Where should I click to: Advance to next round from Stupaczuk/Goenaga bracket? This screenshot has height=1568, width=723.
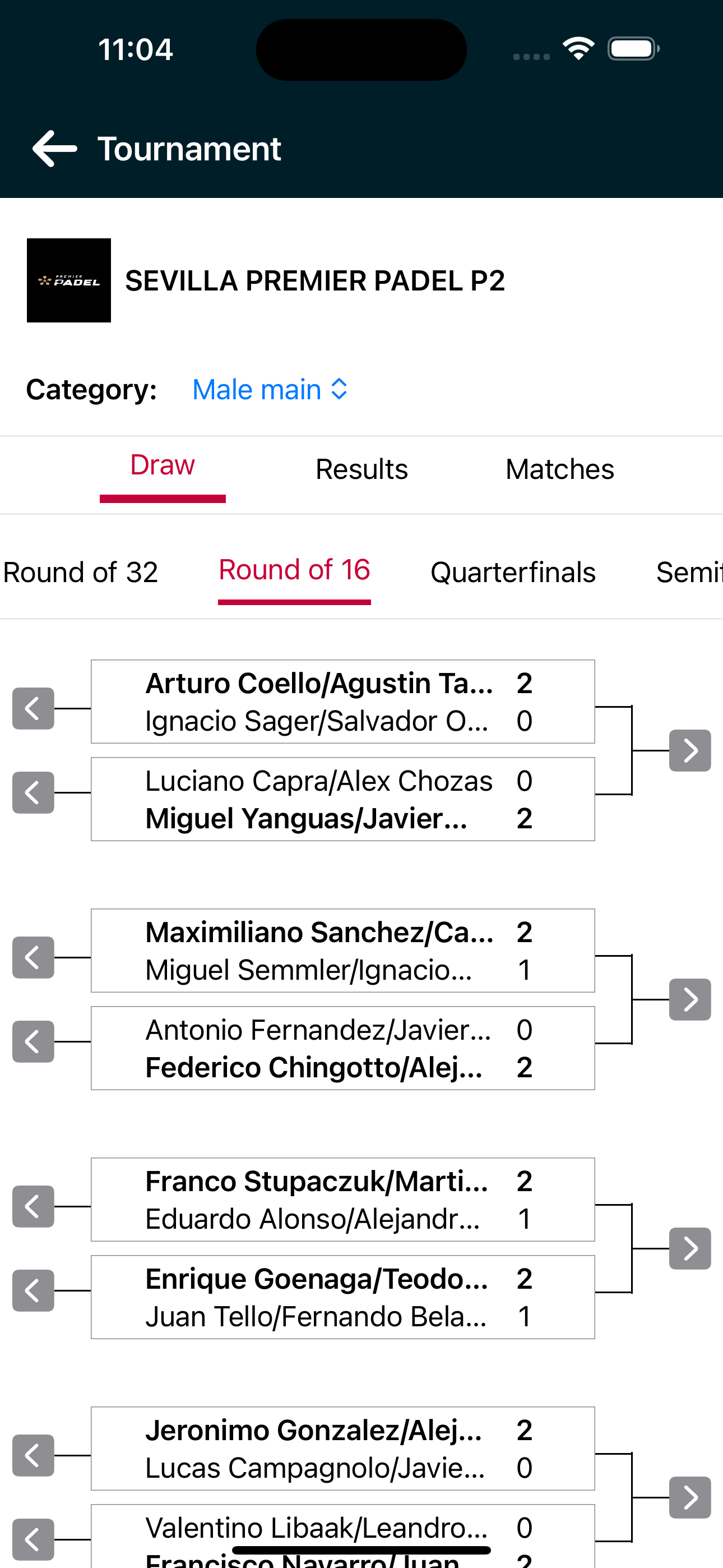click(690, 1248)
